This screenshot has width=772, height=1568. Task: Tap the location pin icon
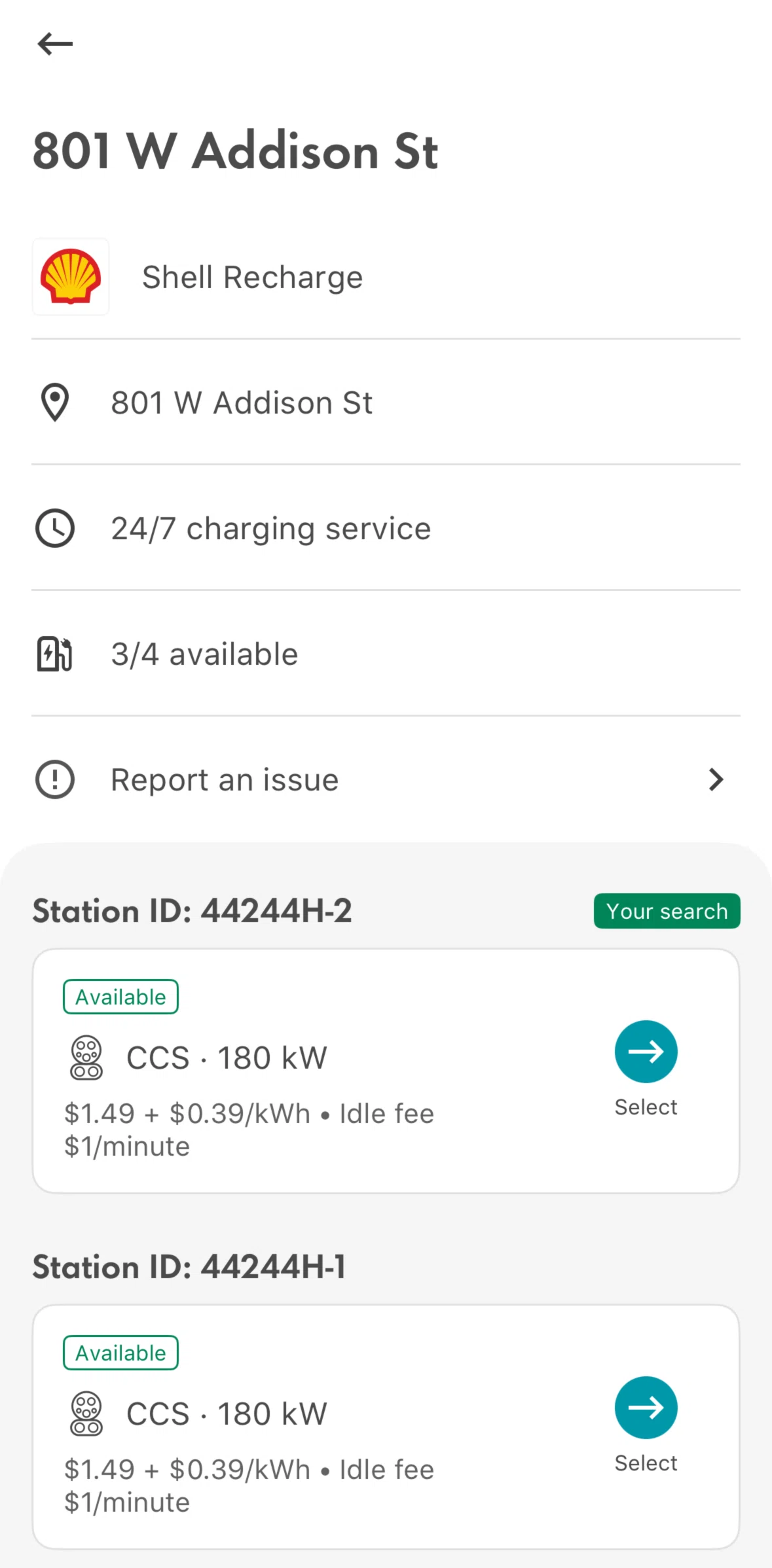[x=55, y=402]
